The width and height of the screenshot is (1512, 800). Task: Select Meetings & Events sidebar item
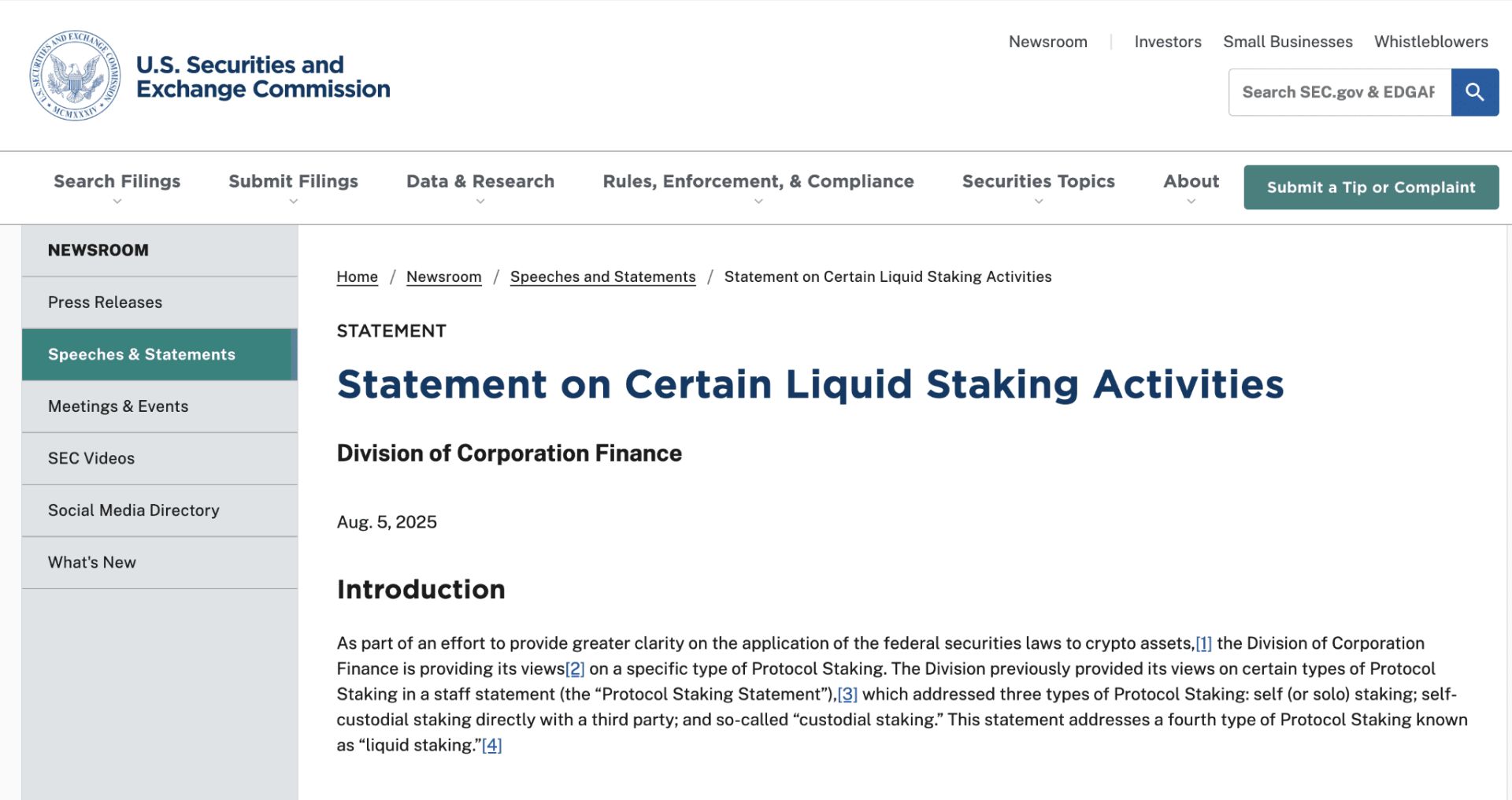point(160,406)
